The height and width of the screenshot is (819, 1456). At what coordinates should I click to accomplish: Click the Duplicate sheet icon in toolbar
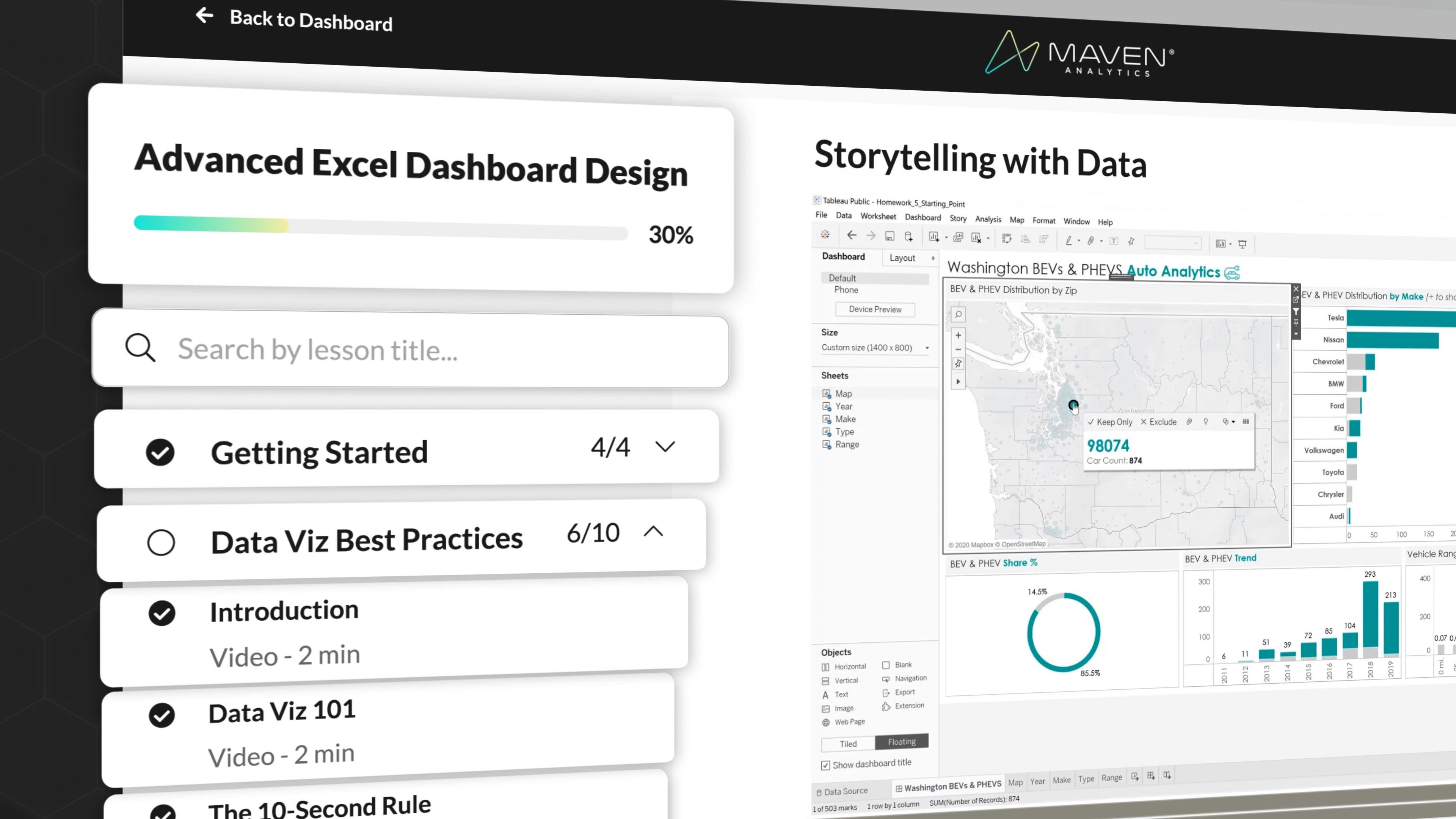[958, 237]
